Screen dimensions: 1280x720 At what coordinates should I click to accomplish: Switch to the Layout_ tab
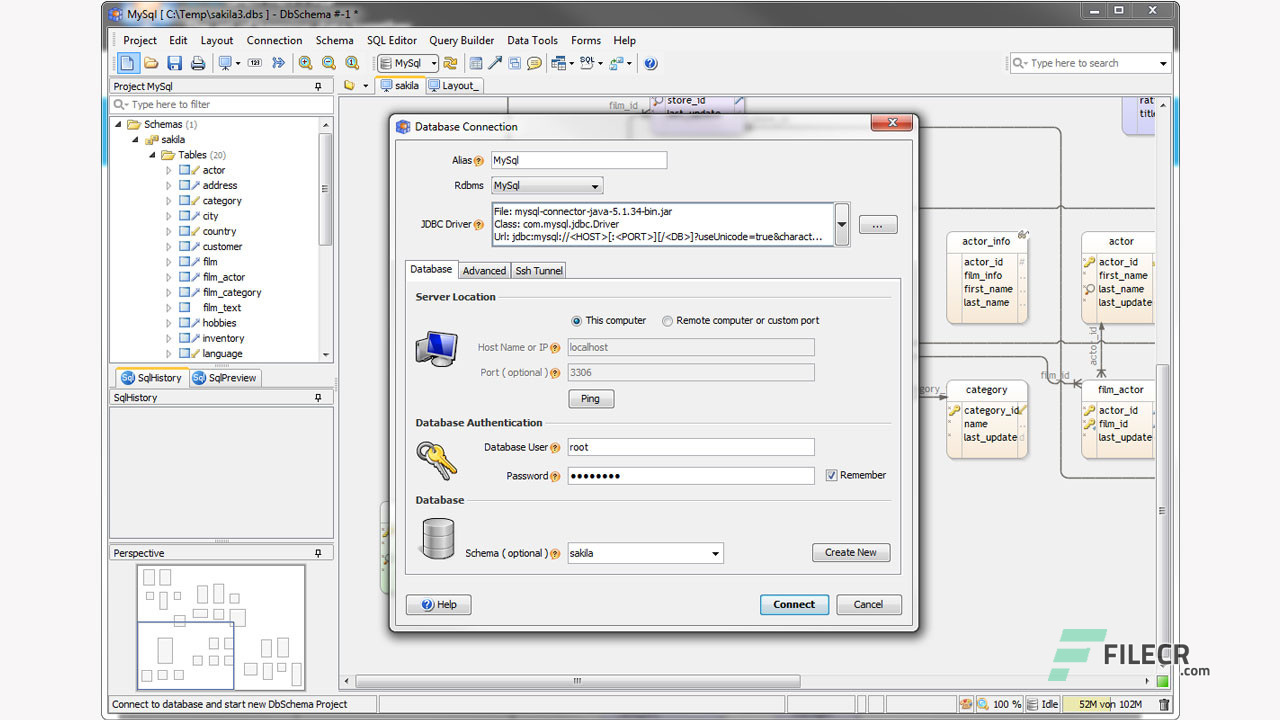(454, 86)
